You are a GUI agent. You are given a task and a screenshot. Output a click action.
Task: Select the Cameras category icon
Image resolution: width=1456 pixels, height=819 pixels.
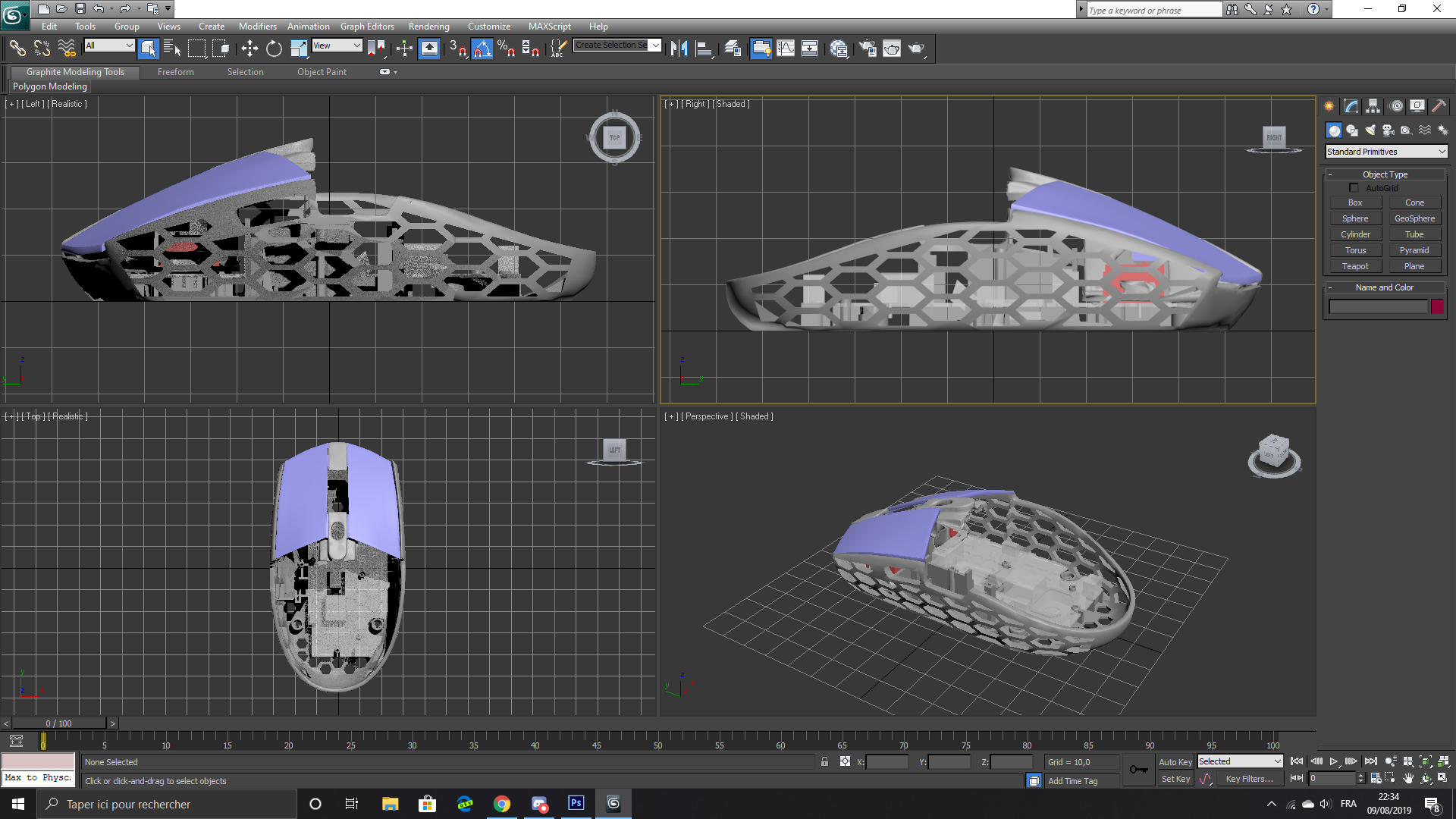[x=1389, y=130]
